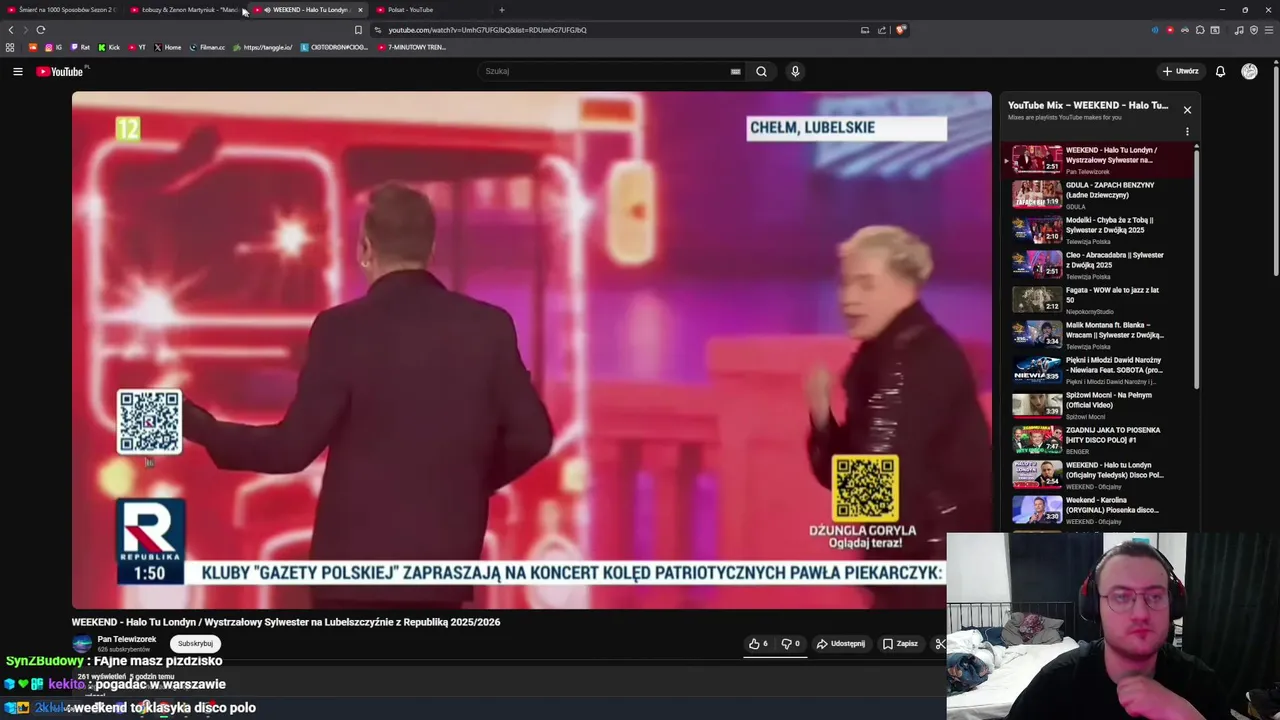Open the YouTube hamburger guide menu

click(x=17, y=71)
